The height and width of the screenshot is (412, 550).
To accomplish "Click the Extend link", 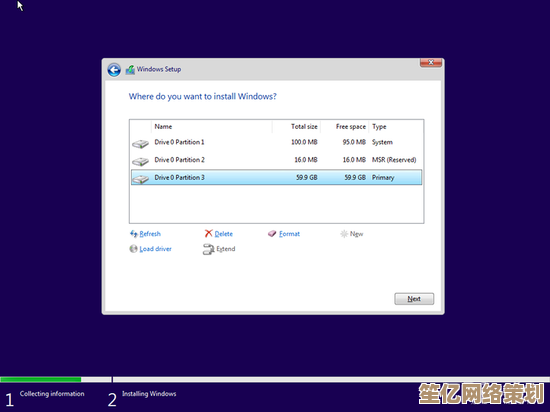I will point(226,249).
